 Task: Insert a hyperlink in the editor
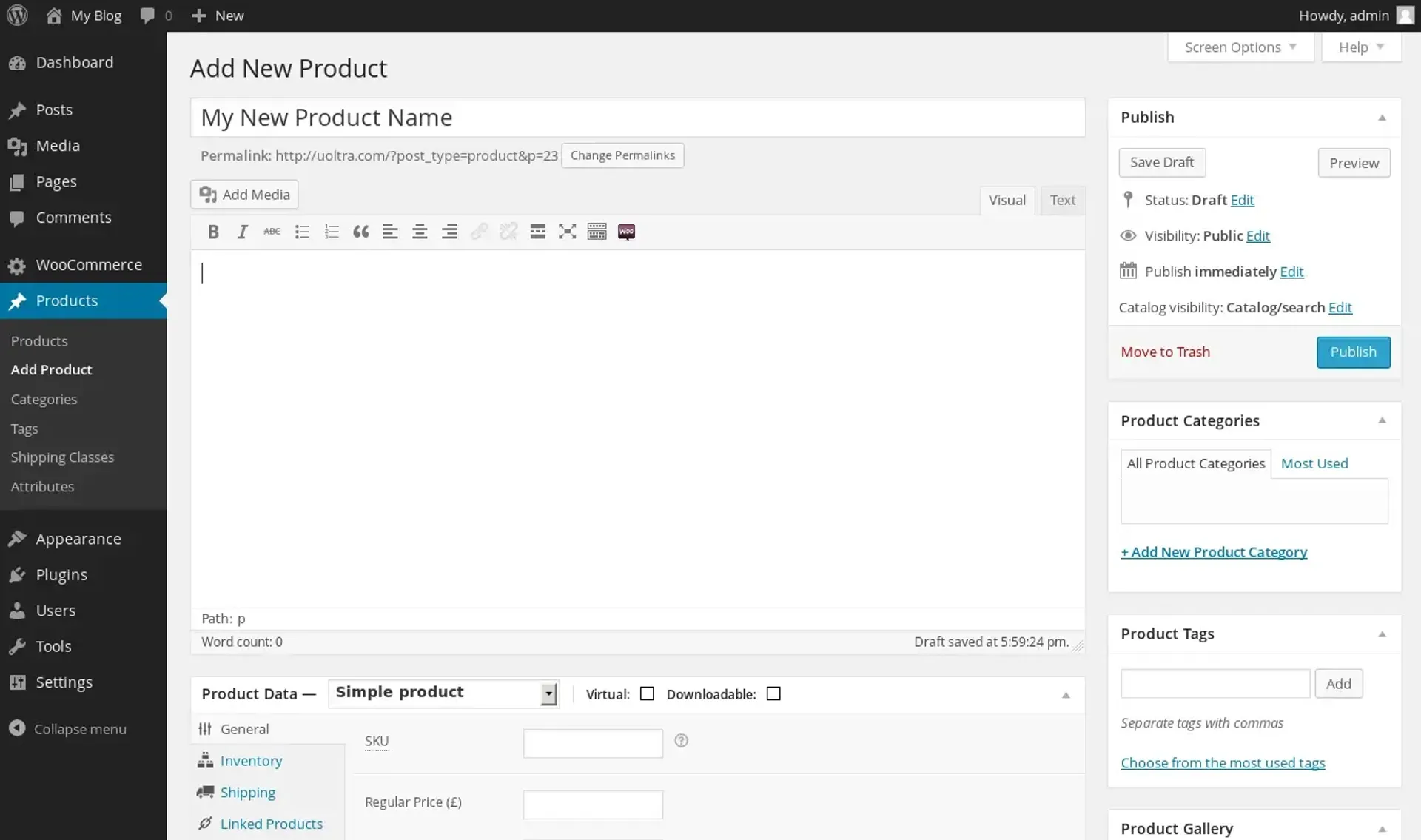click(479, 231)
